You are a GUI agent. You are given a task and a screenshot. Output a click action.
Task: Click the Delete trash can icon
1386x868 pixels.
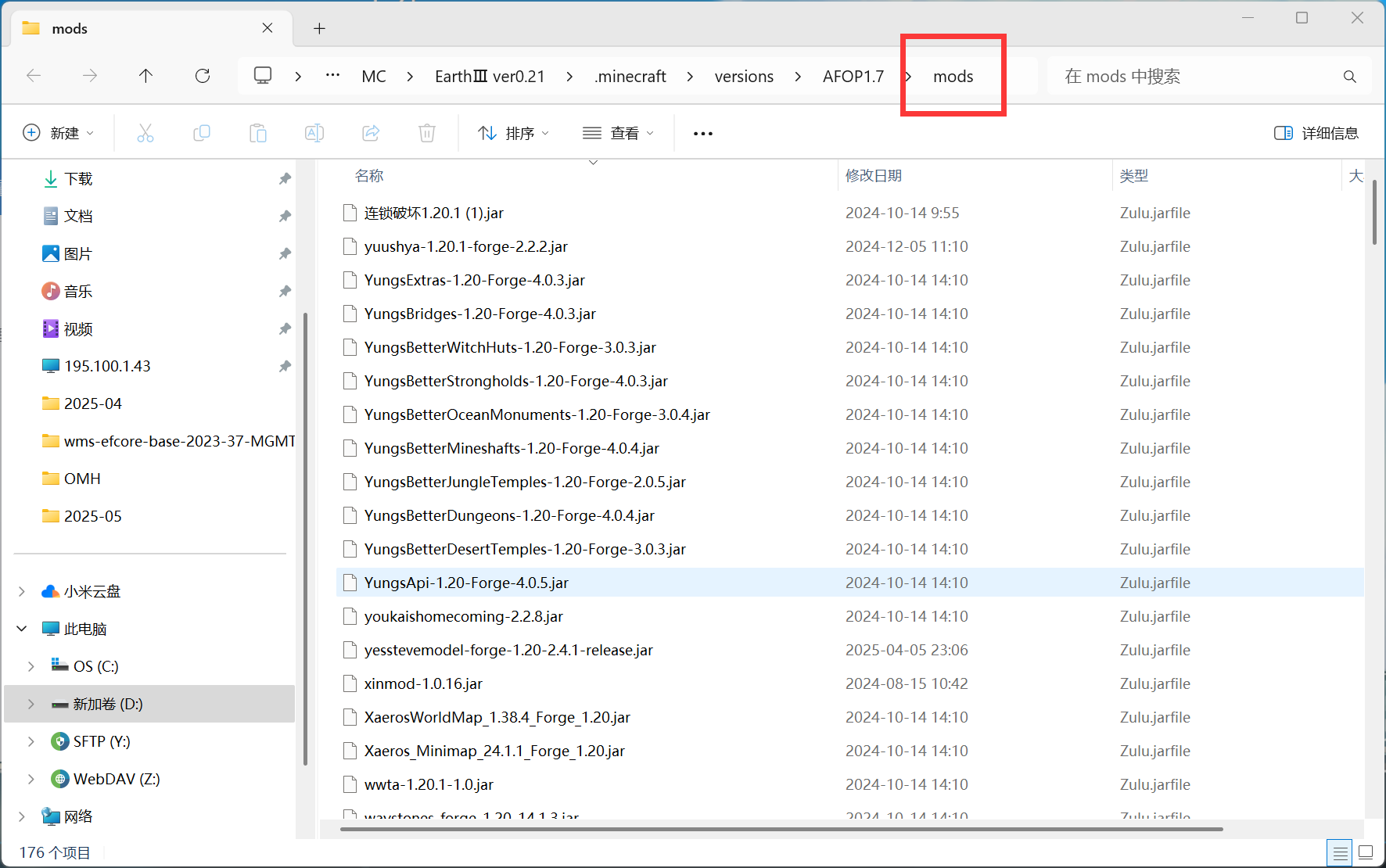(x=427, y=133)
